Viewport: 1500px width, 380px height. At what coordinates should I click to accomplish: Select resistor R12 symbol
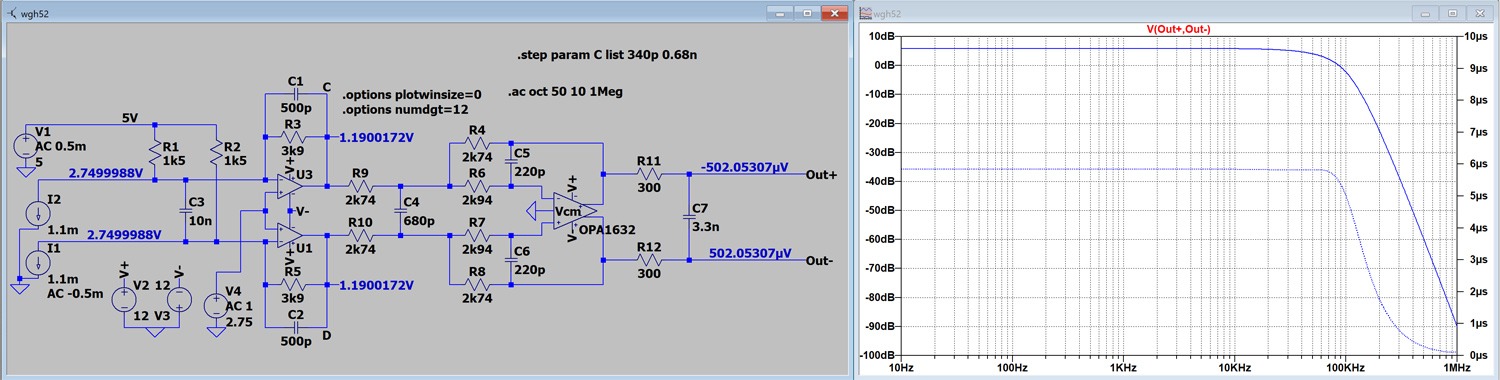point(649,259)
